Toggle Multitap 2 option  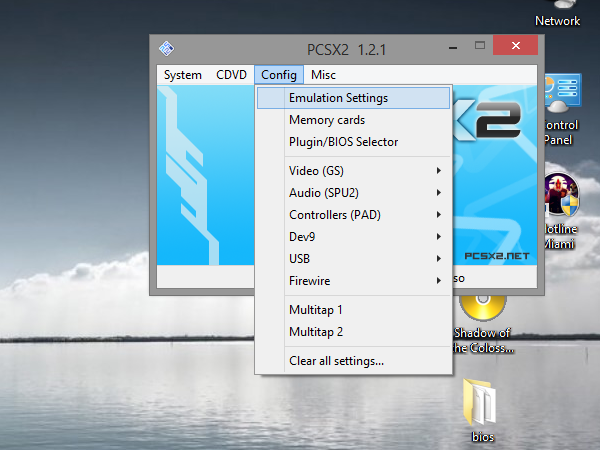(353, 332)
